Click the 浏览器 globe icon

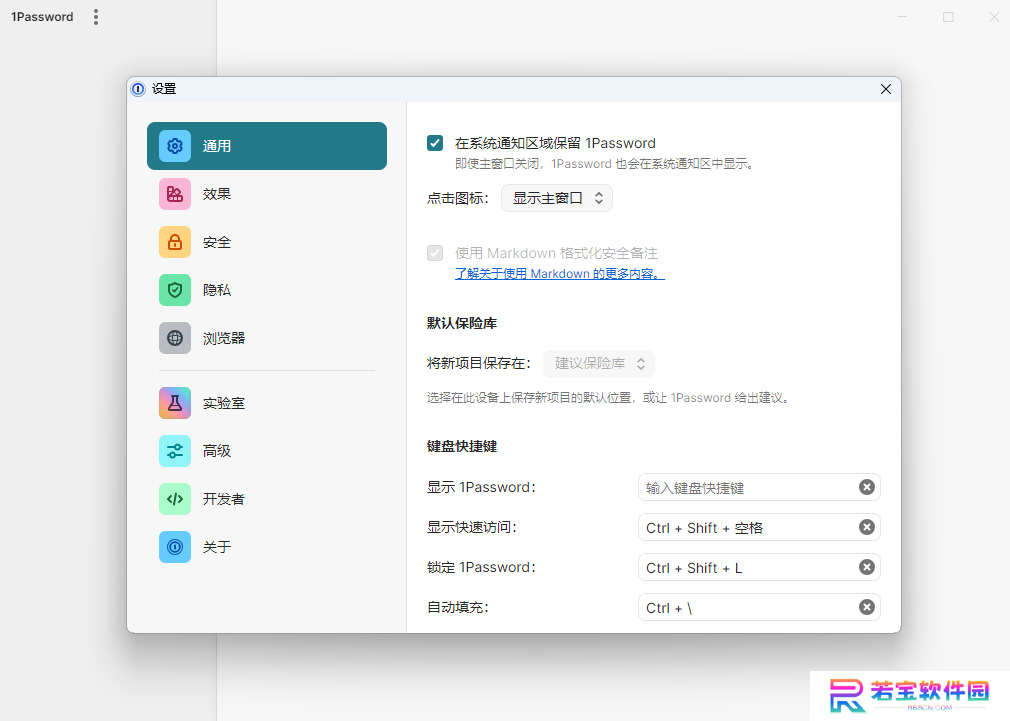pyautogui.click(x=175, y=338)
